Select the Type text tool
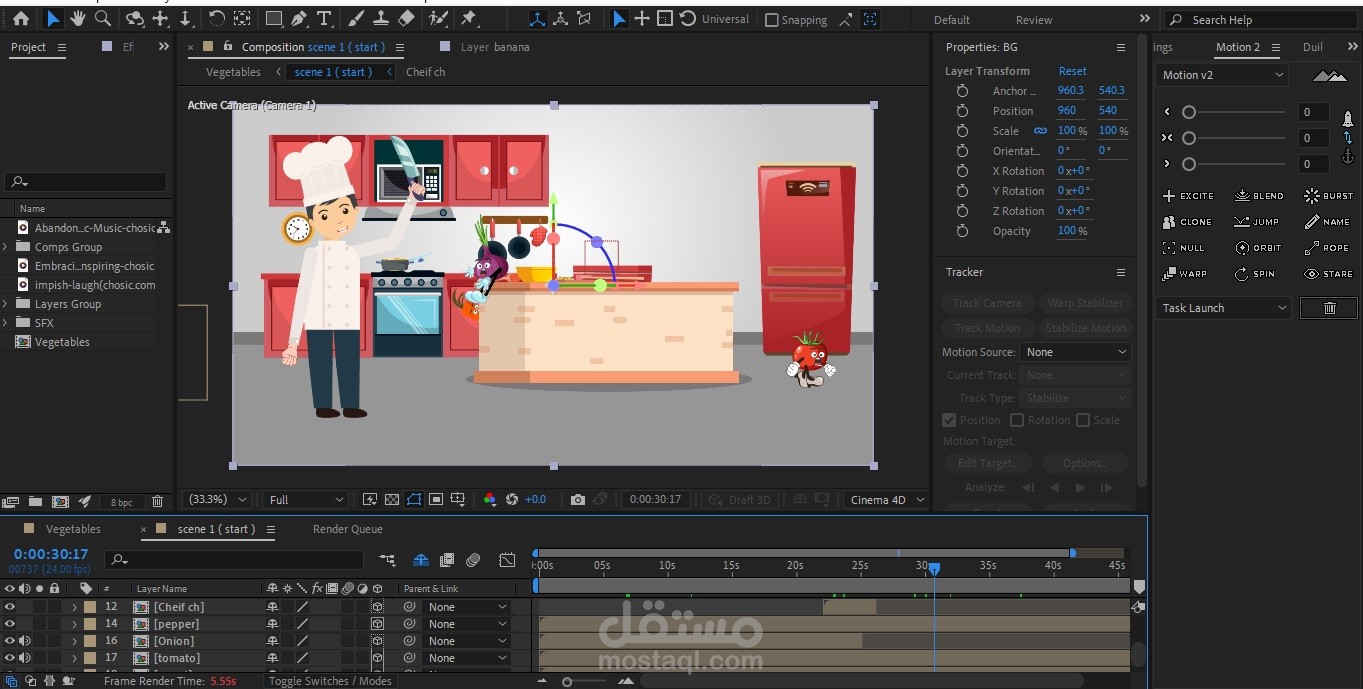This screenshot has height=689, width=1363. point(324,19)
